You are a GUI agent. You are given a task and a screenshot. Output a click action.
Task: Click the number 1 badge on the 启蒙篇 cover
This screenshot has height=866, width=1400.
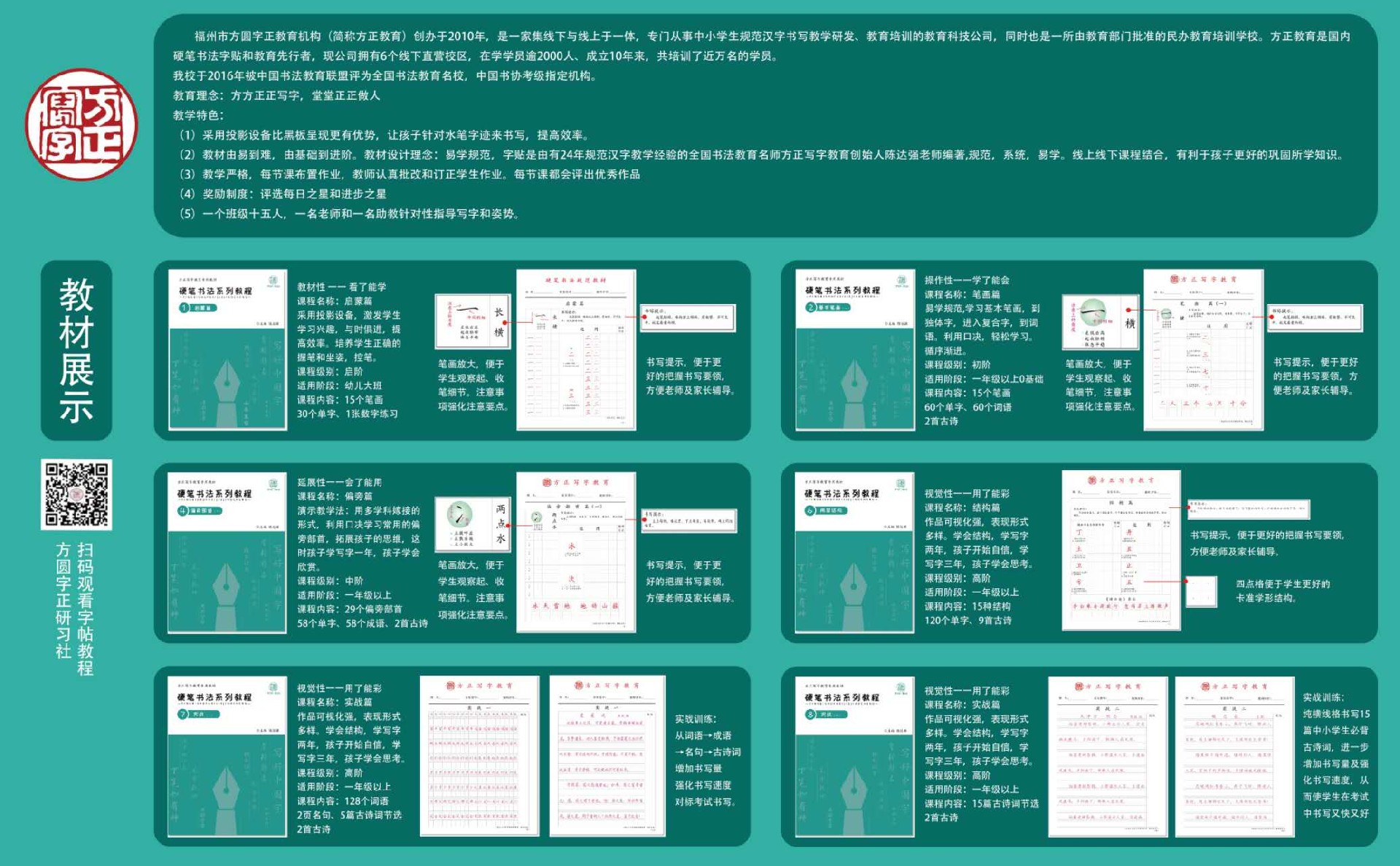tap(184, 308)
